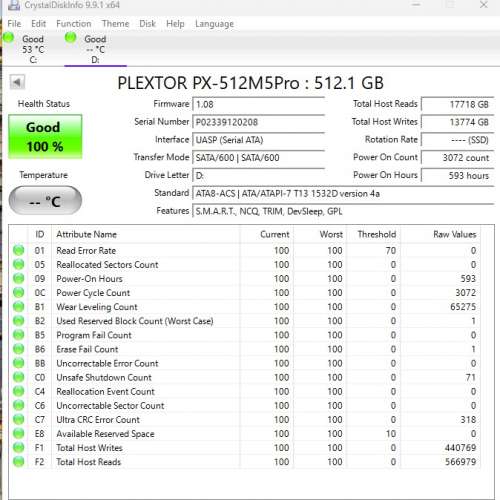Viewport: 500px width, 500px height.
Task: Select the Uncorrectable Error Count row
Action: [x=245, y=363]
